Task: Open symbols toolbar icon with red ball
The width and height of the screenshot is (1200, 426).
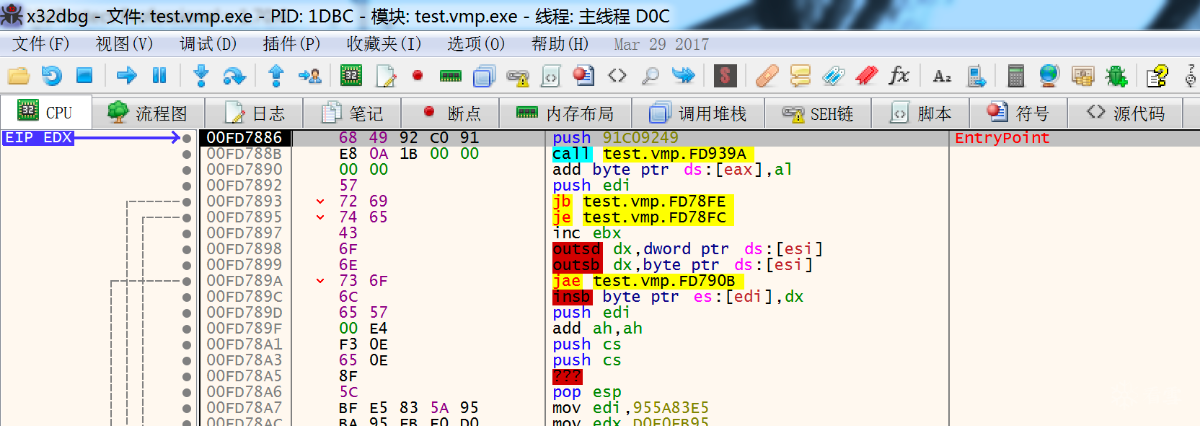Action: (584, 75)
